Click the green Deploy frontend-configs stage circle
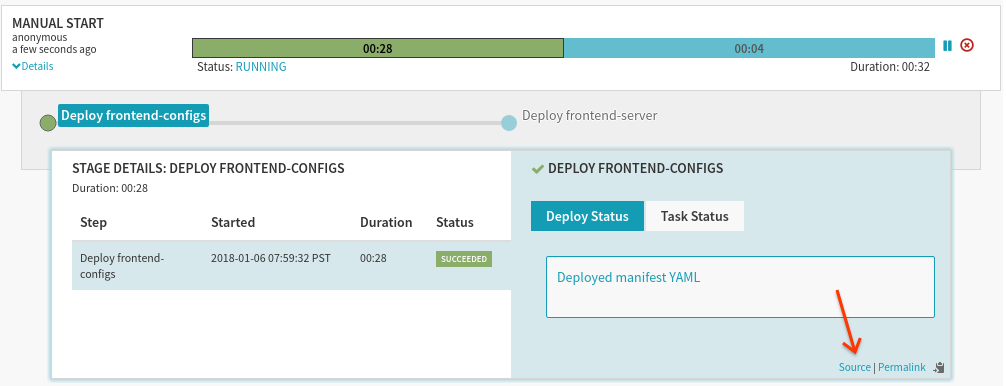The width and height of the screenshot is (1006, 386). [x=48, y=122]
